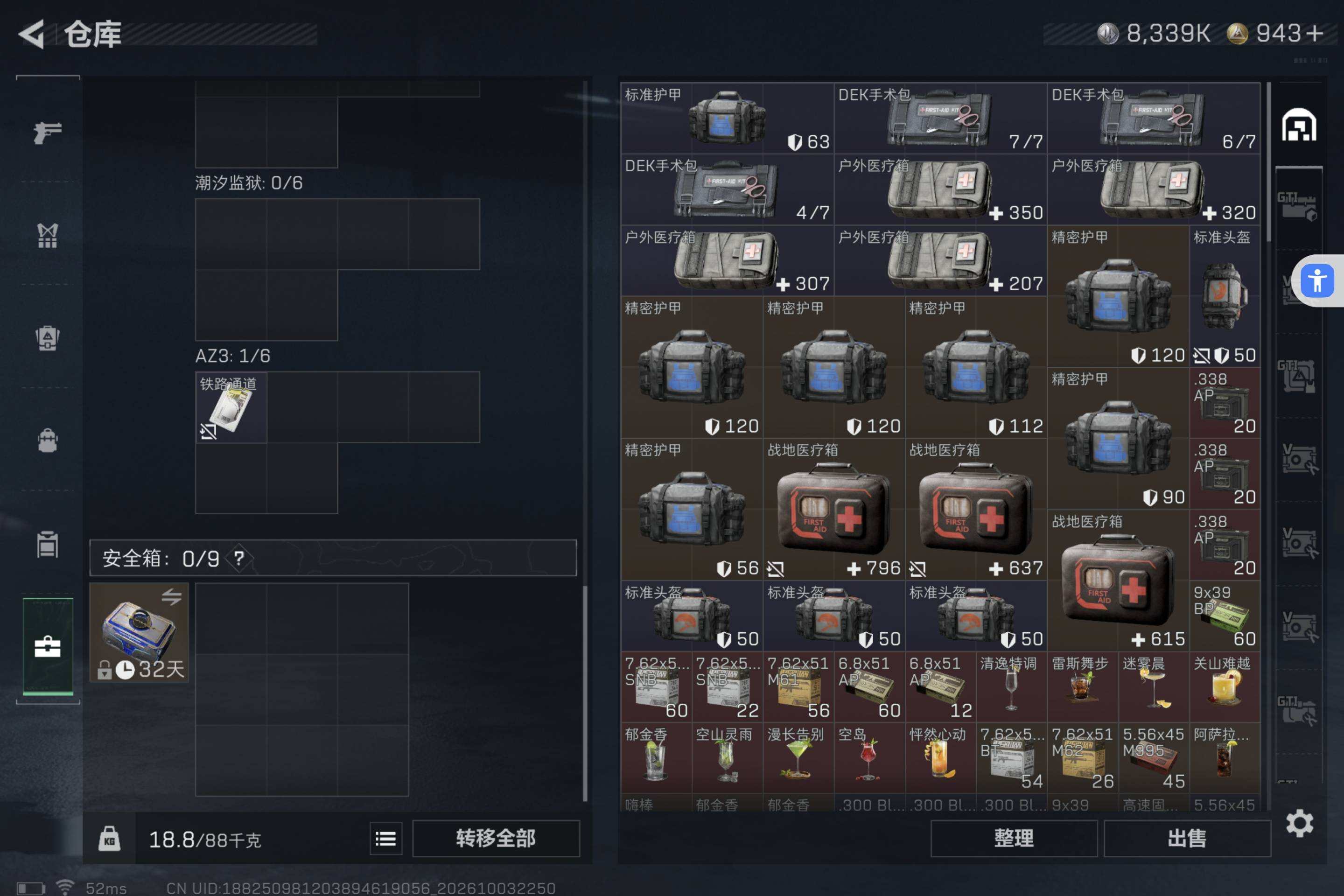
Task: Go back using the back arrow
Action: (x=31, y=34)
